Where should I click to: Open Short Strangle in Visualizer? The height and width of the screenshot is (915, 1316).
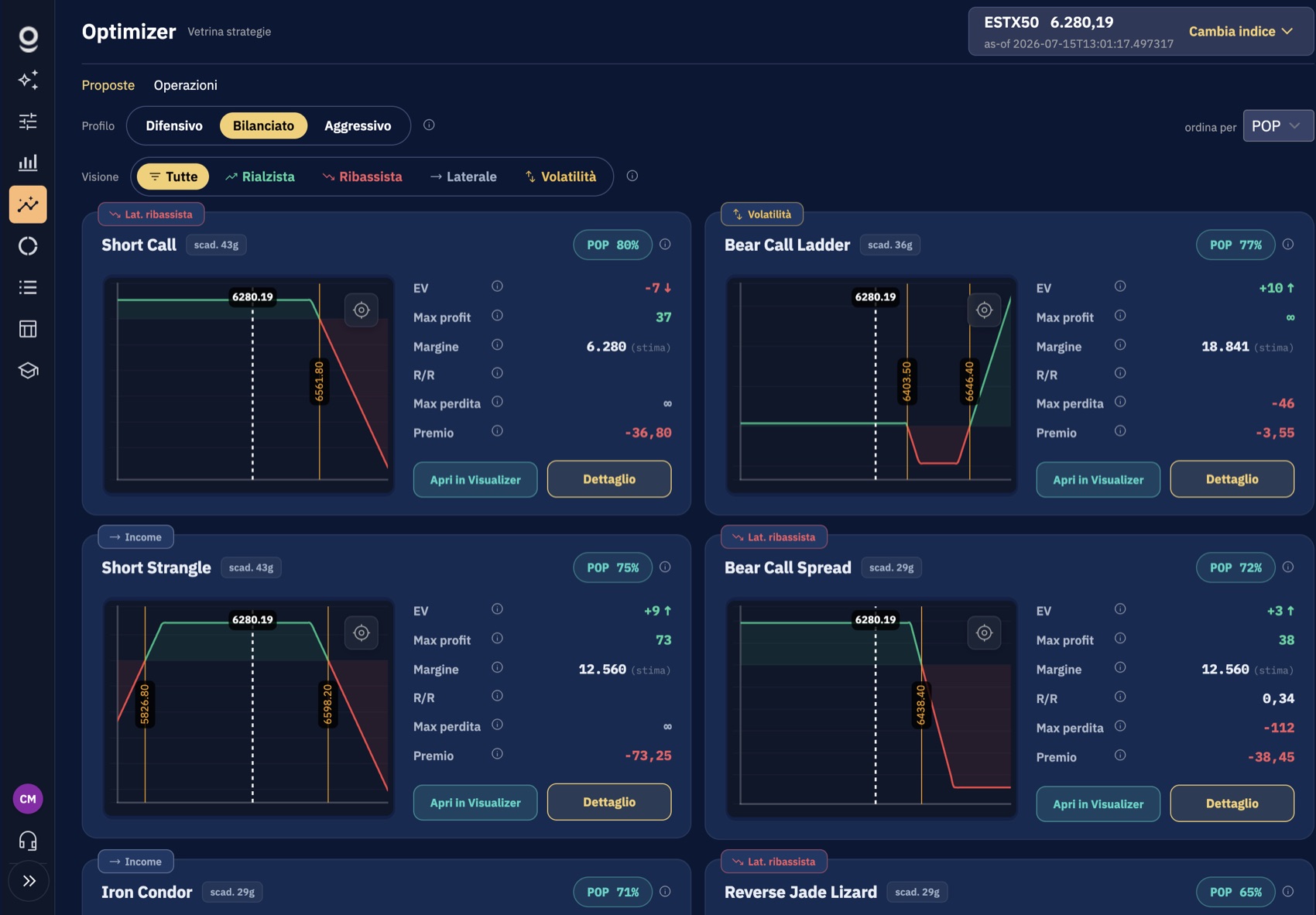click(475, 803)
